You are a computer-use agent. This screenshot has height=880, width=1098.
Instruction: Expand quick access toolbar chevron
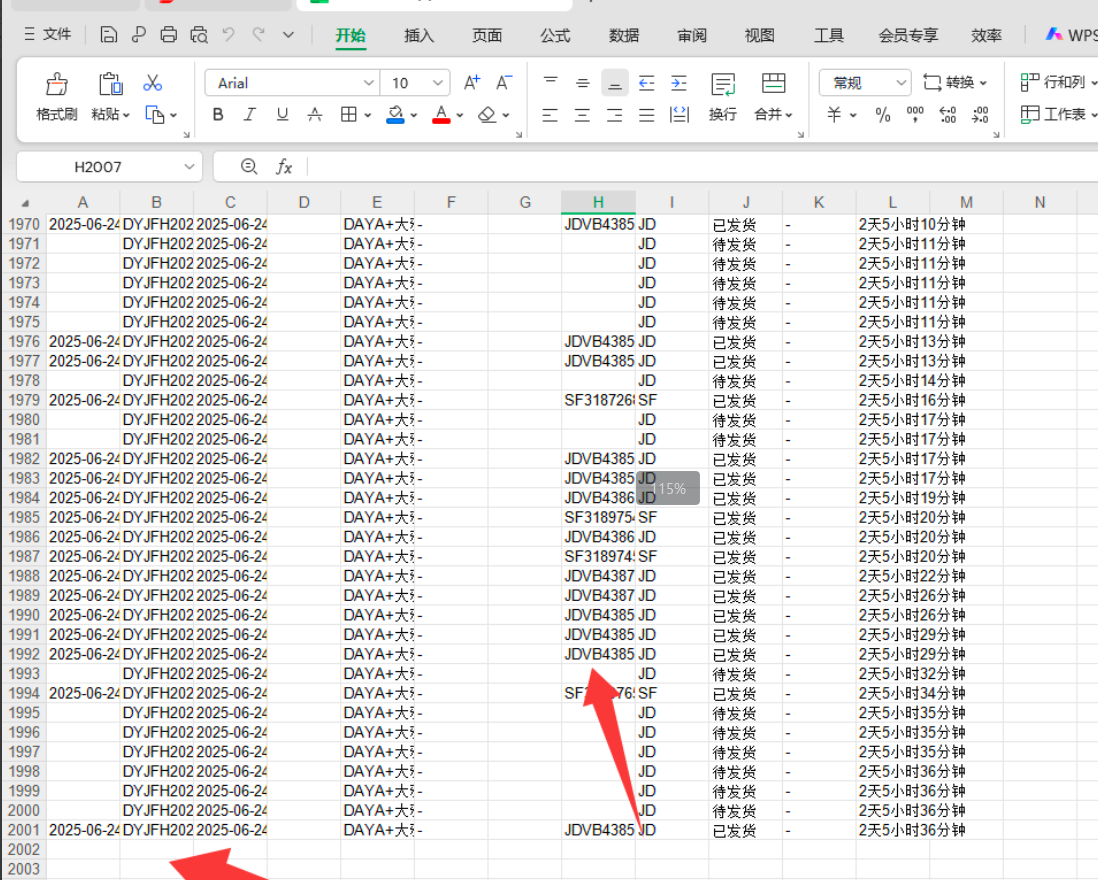[288, 34]
